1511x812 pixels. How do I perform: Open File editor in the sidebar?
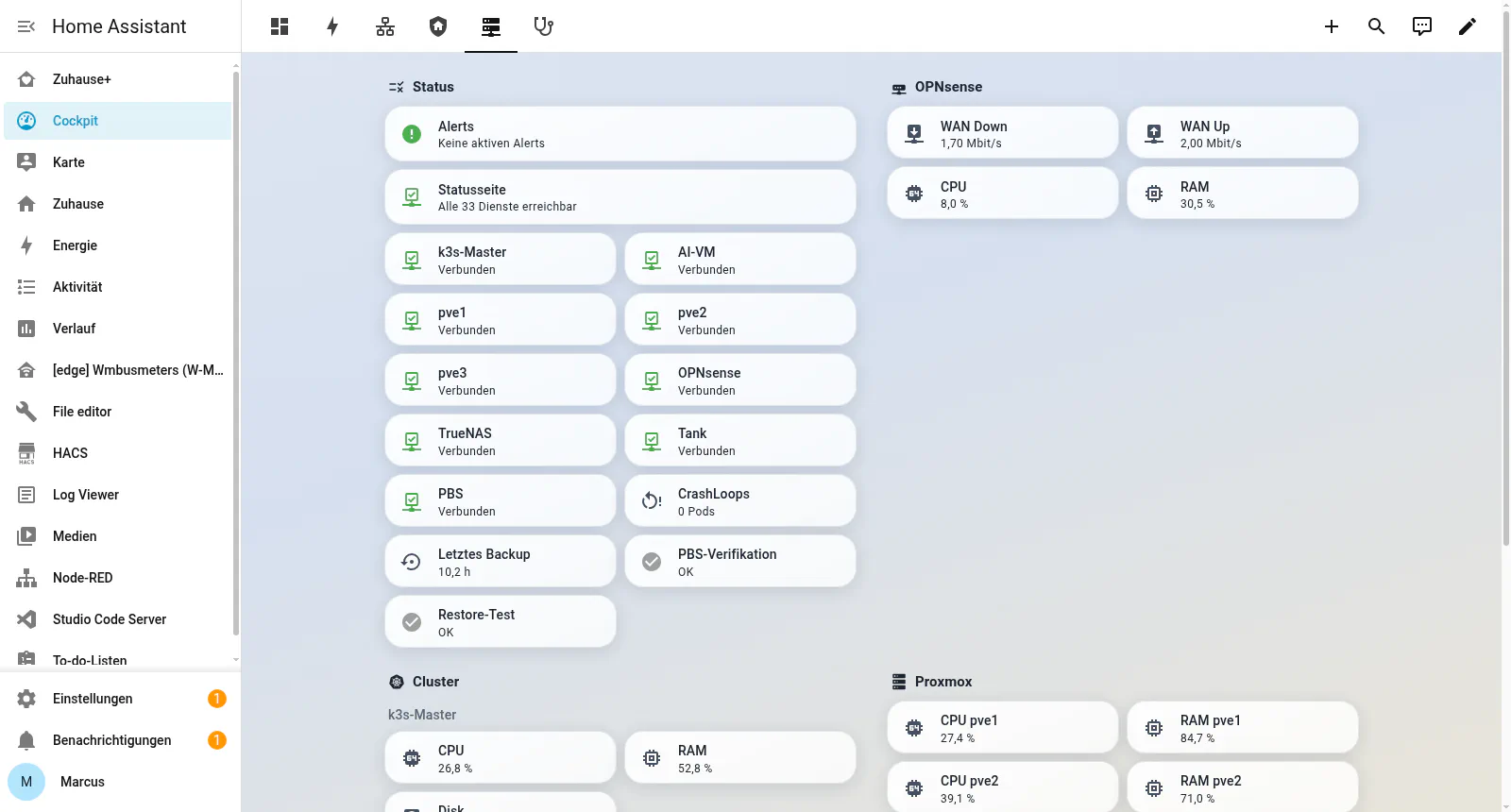click(117, 412)
